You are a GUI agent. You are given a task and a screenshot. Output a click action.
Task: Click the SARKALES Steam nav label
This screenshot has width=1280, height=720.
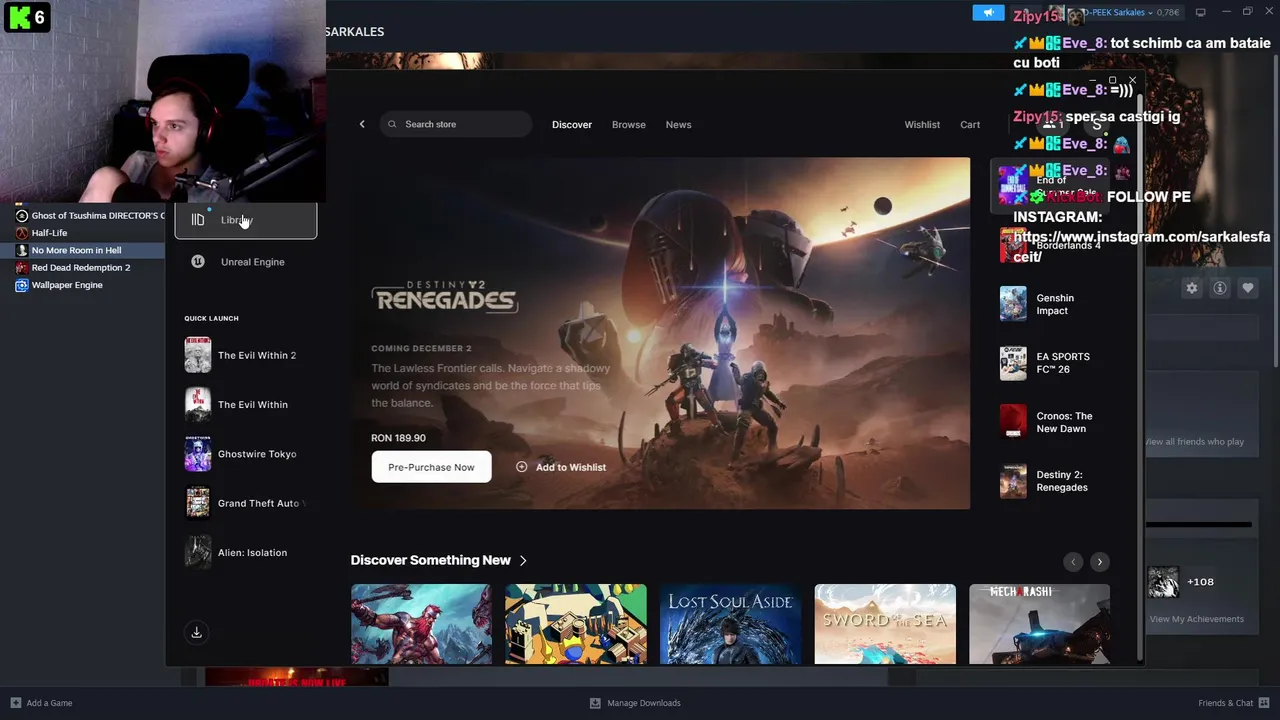pos(354,32)
